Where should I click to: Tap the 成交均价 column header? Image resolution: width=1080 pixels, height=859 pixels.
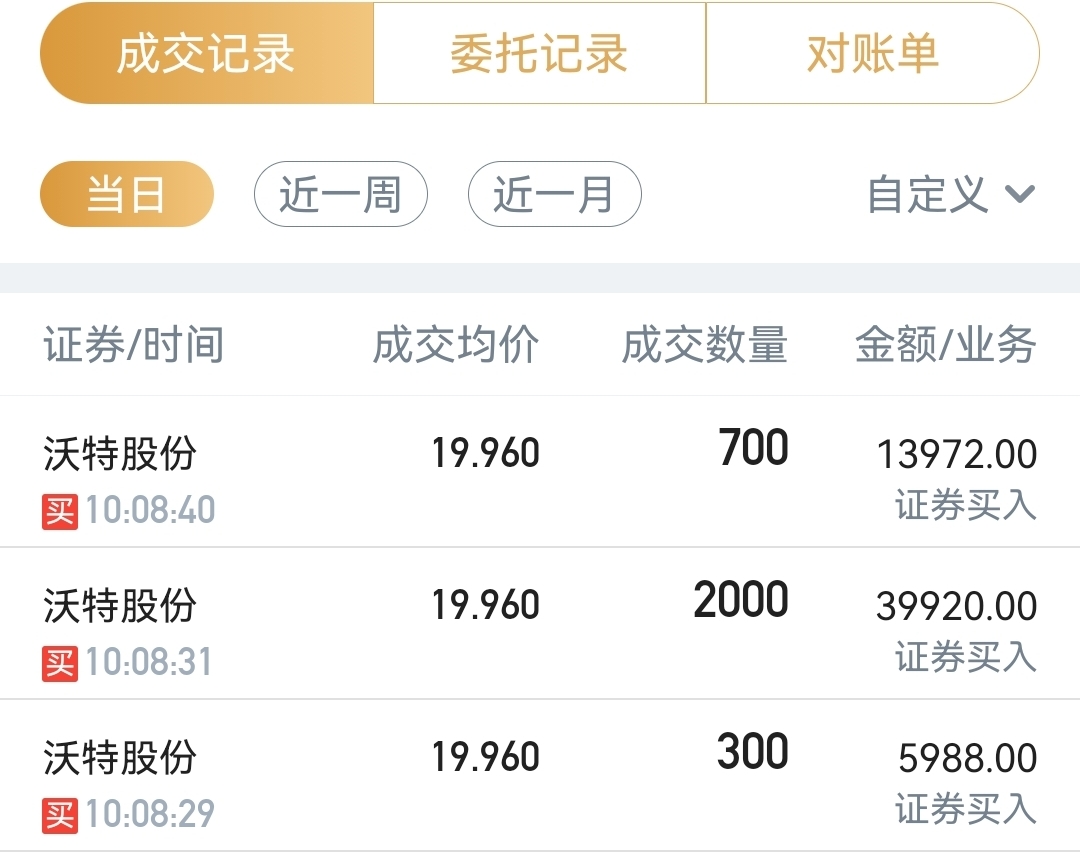(456, 346)
